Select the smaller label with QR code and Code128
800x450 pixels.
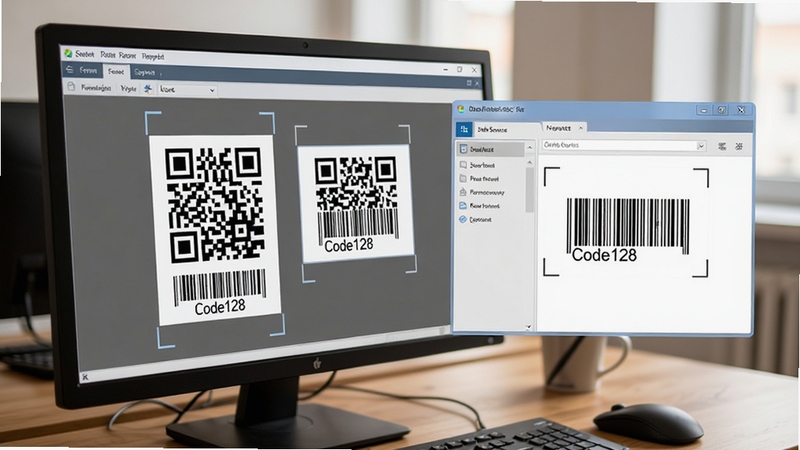pos(357,203)
